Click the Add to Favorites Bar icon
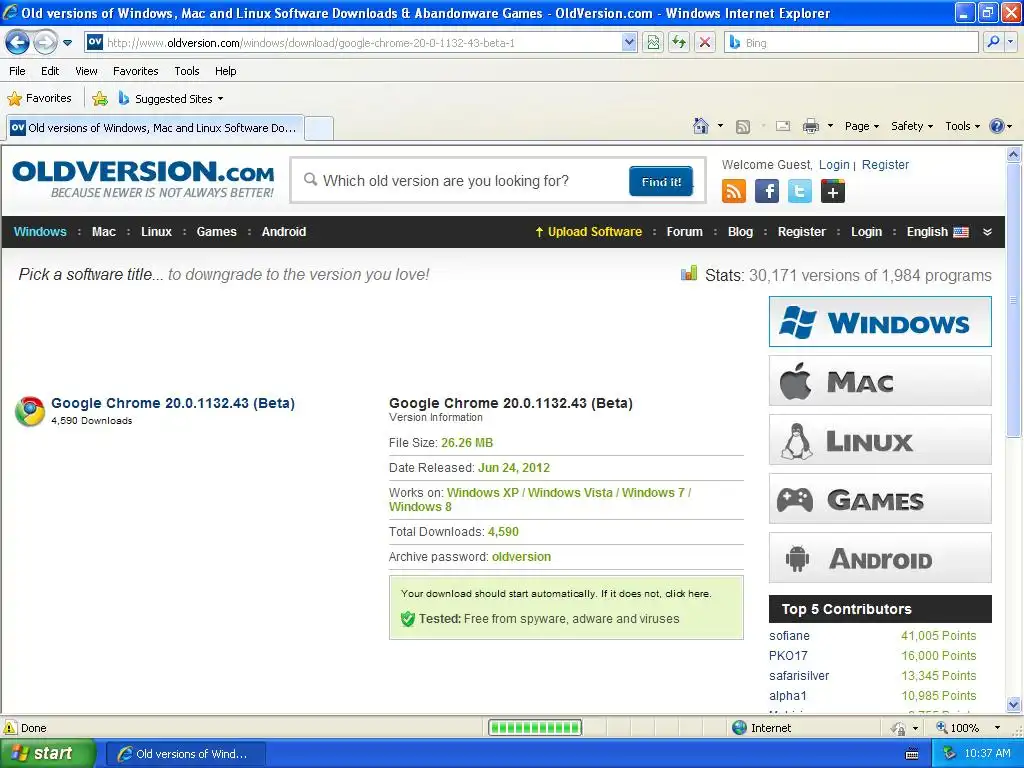This screenshot has height=768, width=1024. pyautogui.click(x=100, y=99)
